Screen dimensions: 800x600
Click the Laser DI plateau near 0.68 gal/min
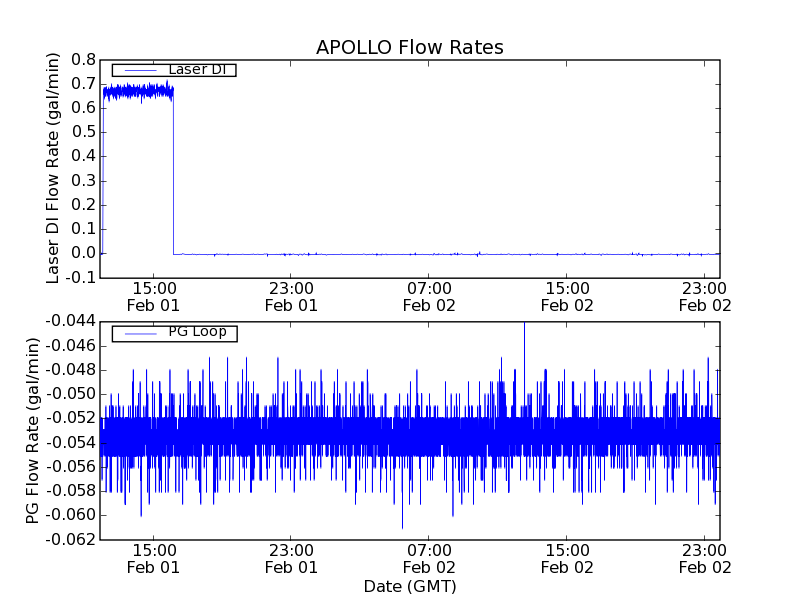coord(138,92)
